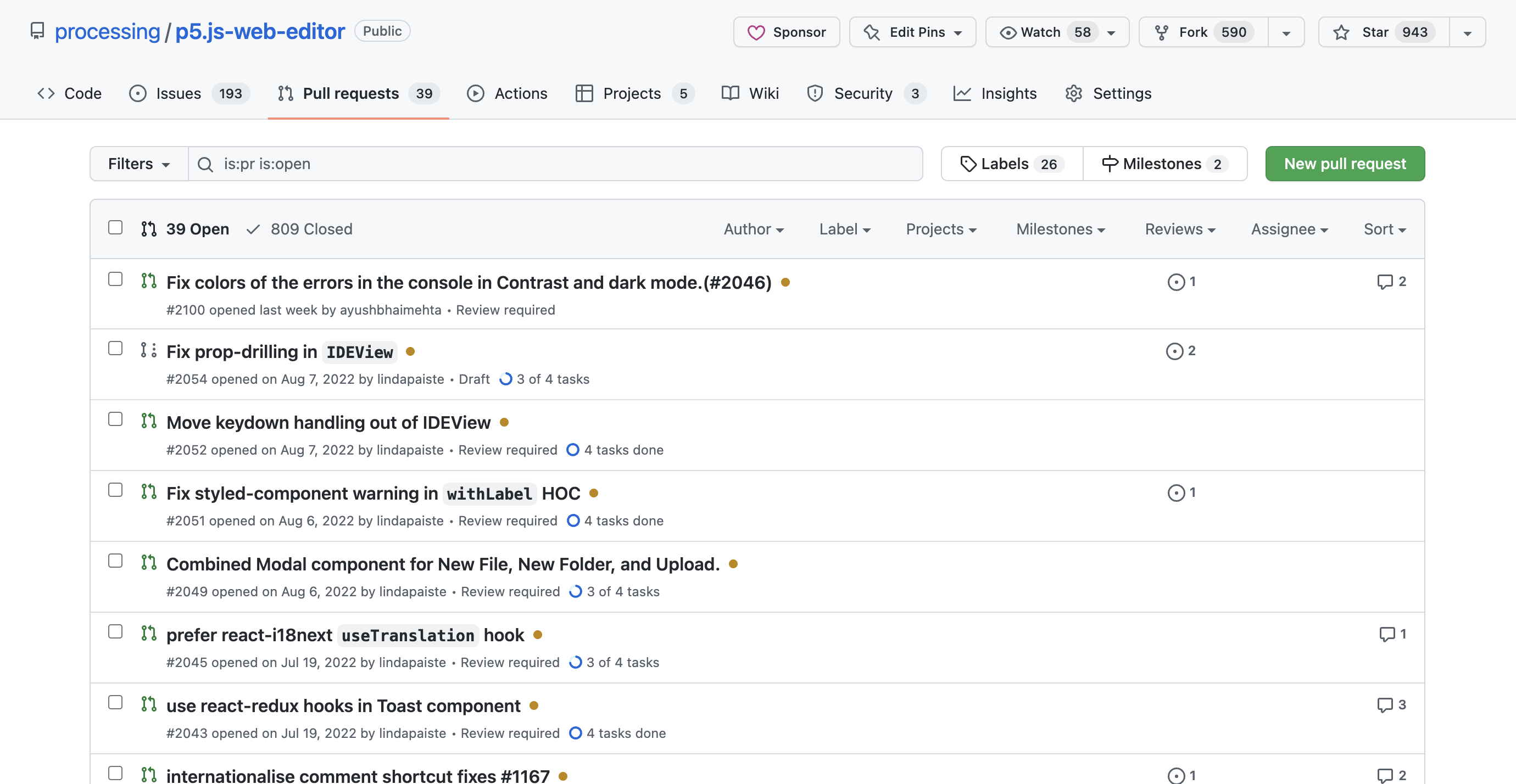Image resolution: width=1516 pixels, height=784 pixels.
Task: Click the Edit Pins pin icon
Action: 872,32
